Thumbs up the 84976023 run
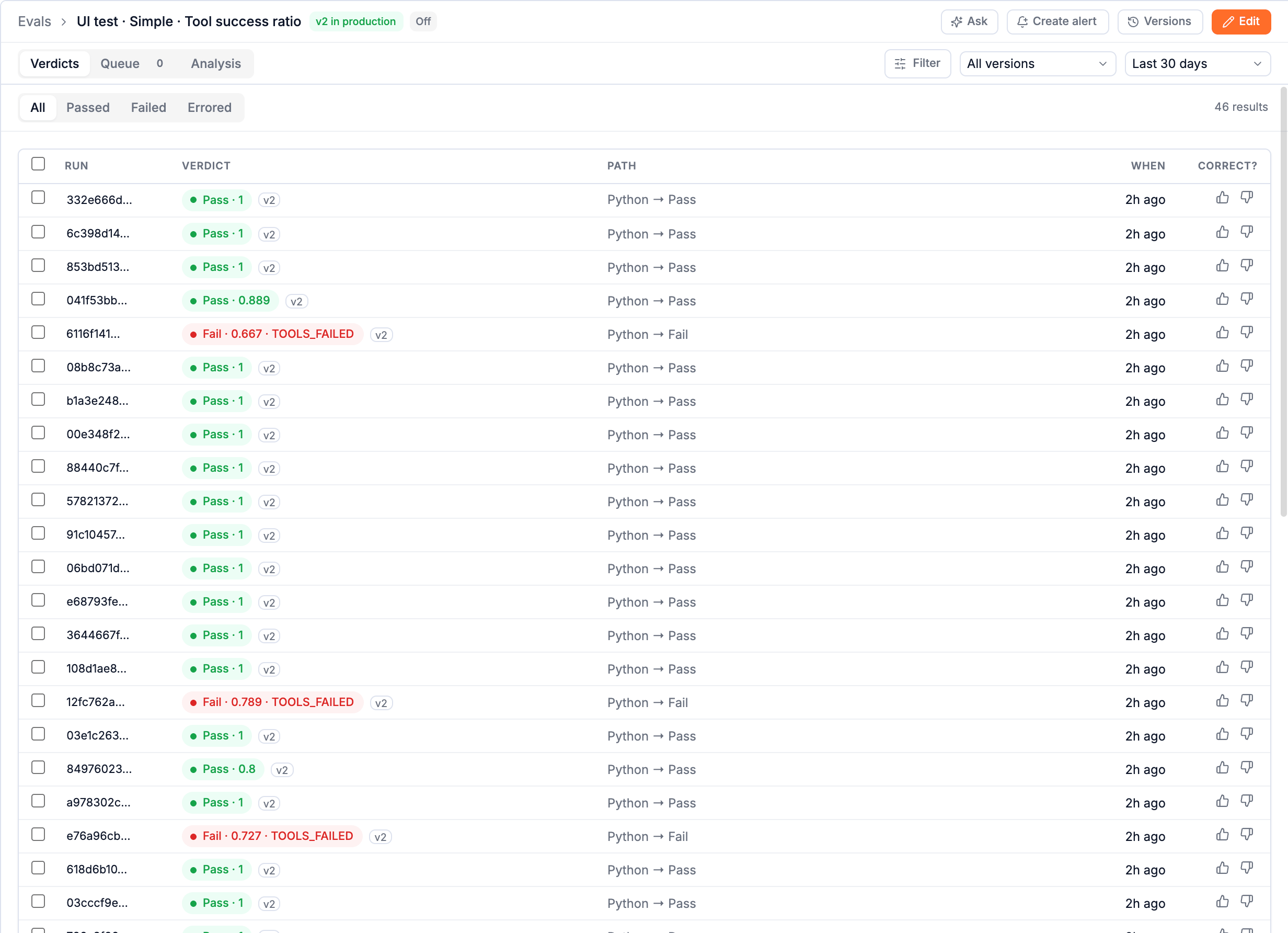1288x933 pixels. pyautogui.click(x=1222, y=768)
